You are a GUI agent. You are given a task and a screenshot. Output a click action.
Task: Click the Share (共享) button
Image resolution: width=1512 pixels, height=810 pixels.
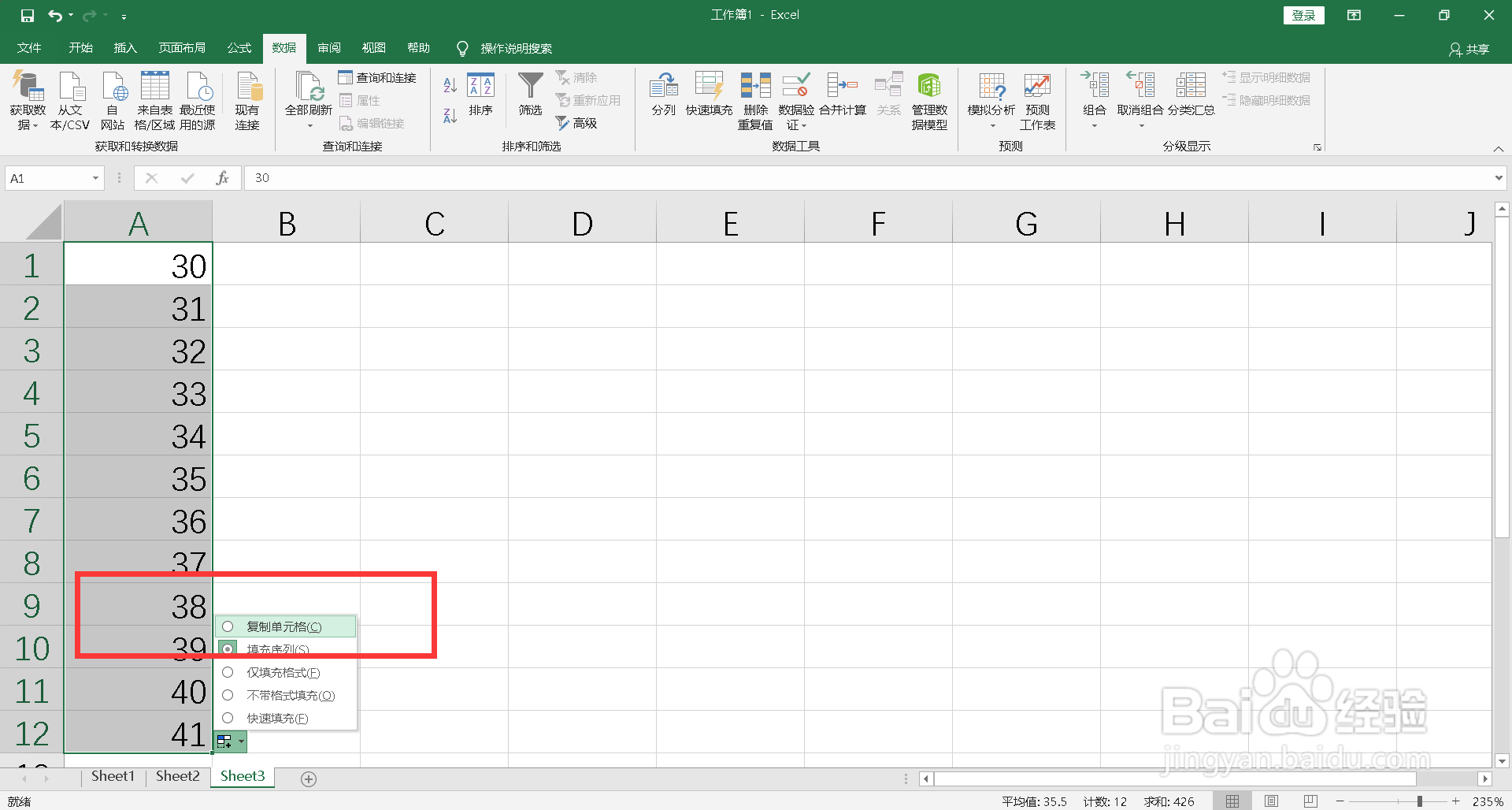click(x=1469, y=49)
